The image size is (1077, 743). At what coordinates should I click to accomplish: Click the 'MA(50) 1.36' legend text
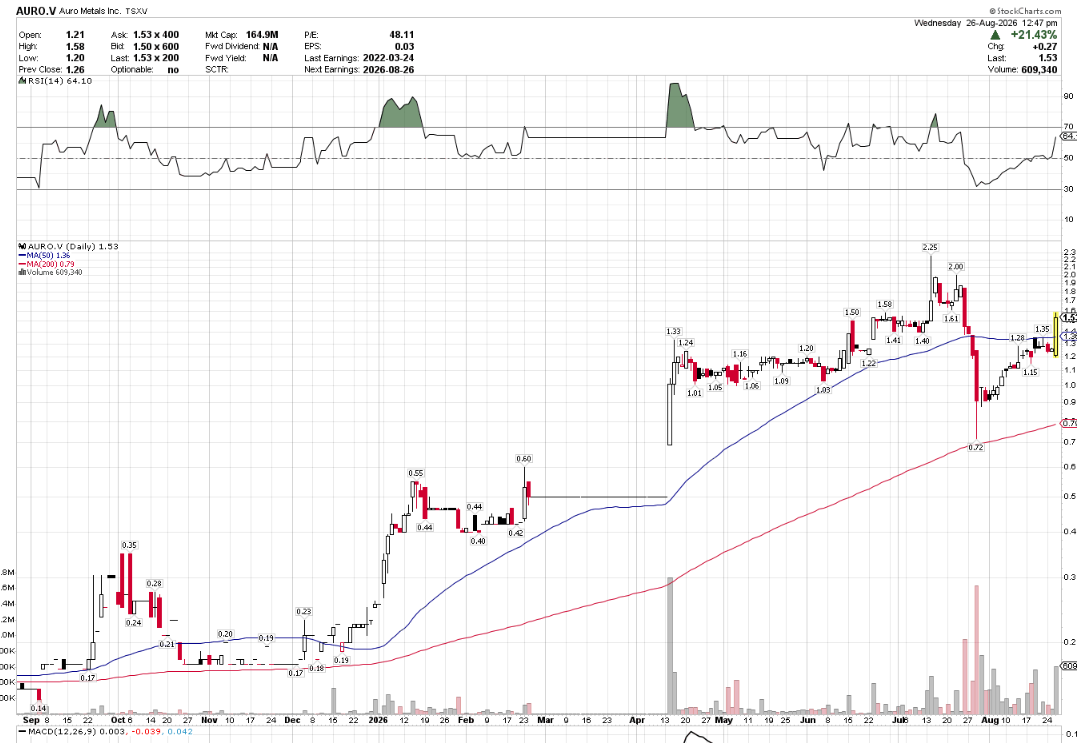48,255
